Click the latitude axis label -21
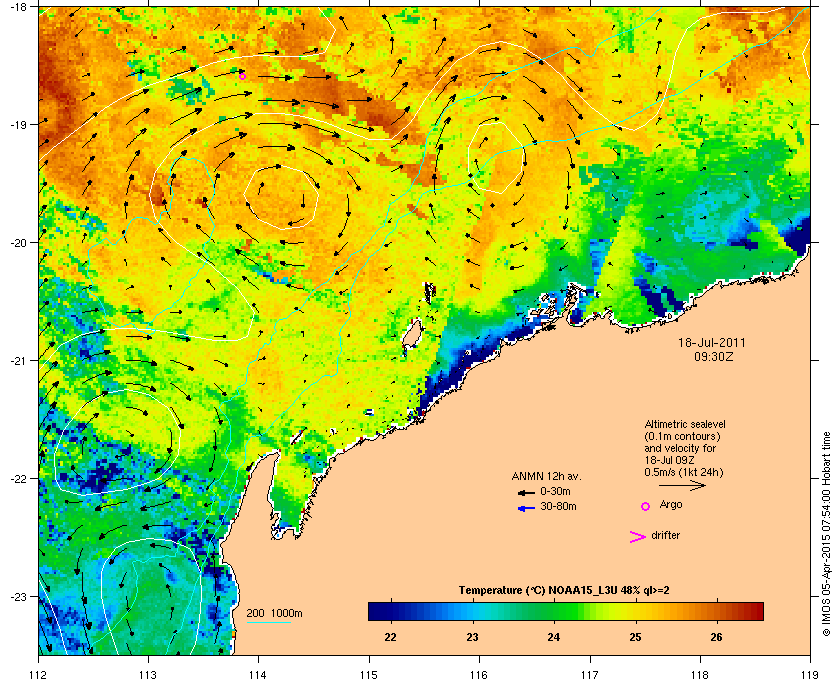This screenshot has height=680, width=840. (18, 361)
